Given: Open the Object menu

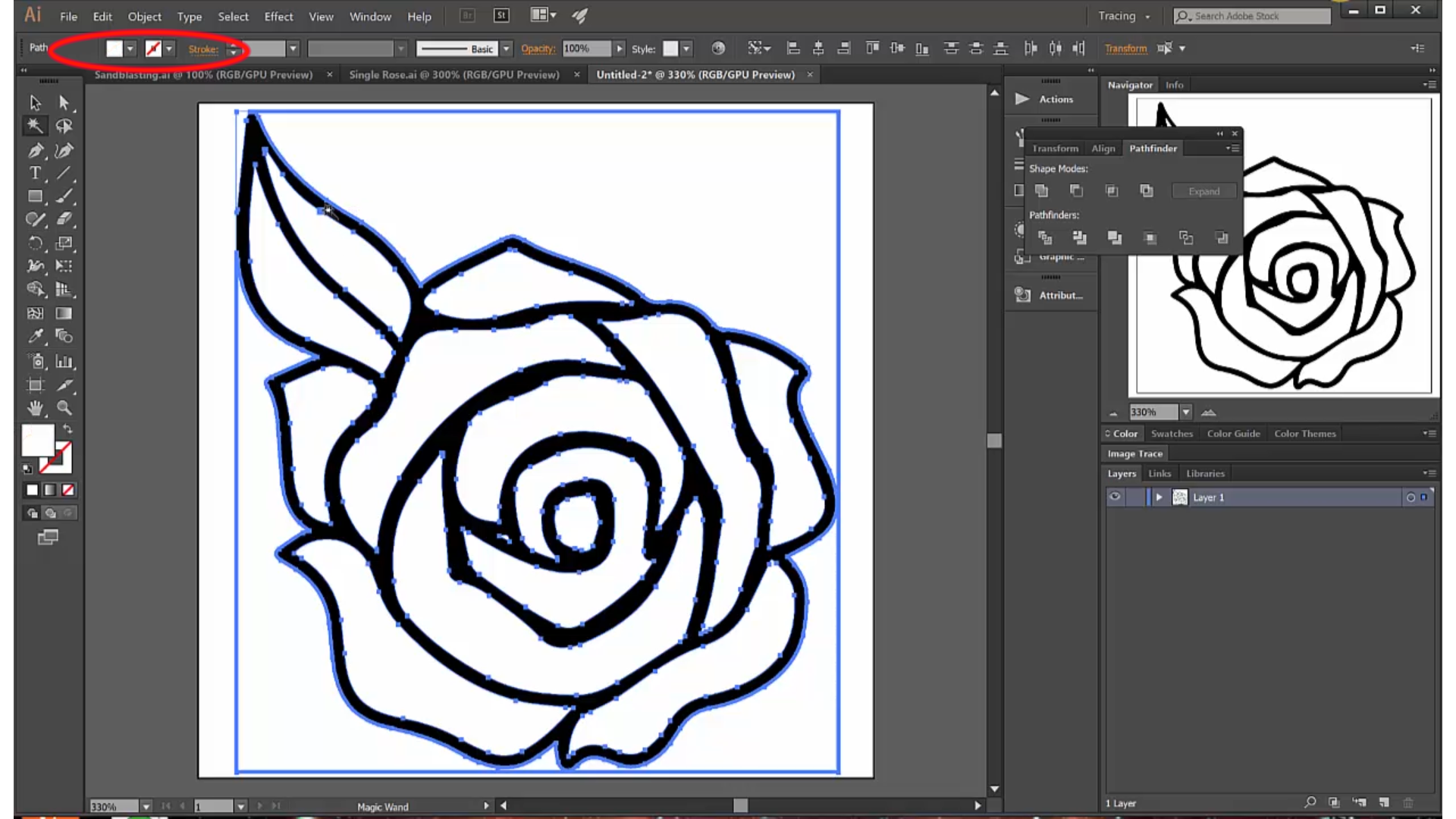Looking at the screenshot, I should pos(144,16).
